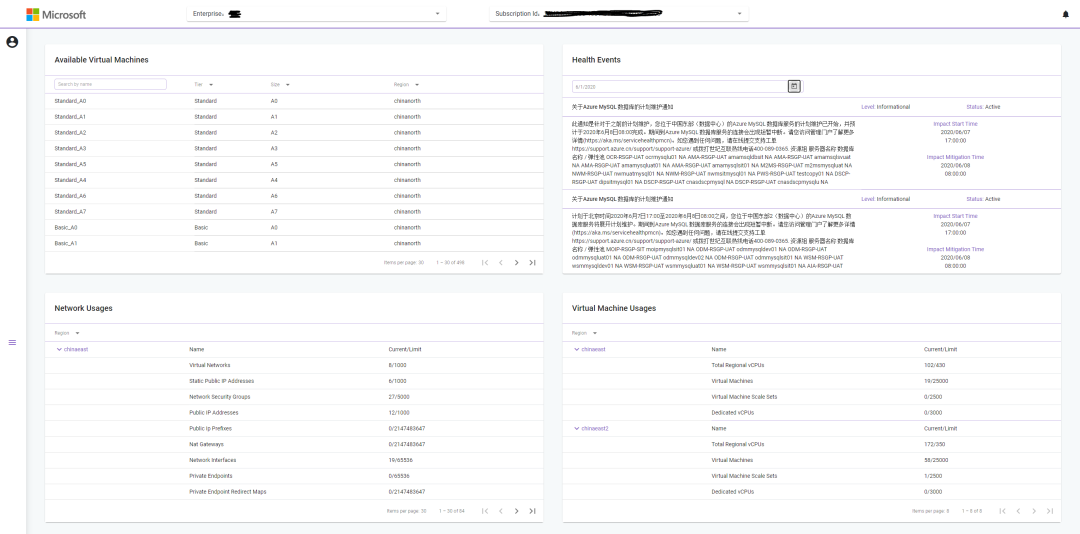Screen dimensions: 1080x534
Task: Go to first page of Available Virtual Machines
Action: tap(485, 263)
